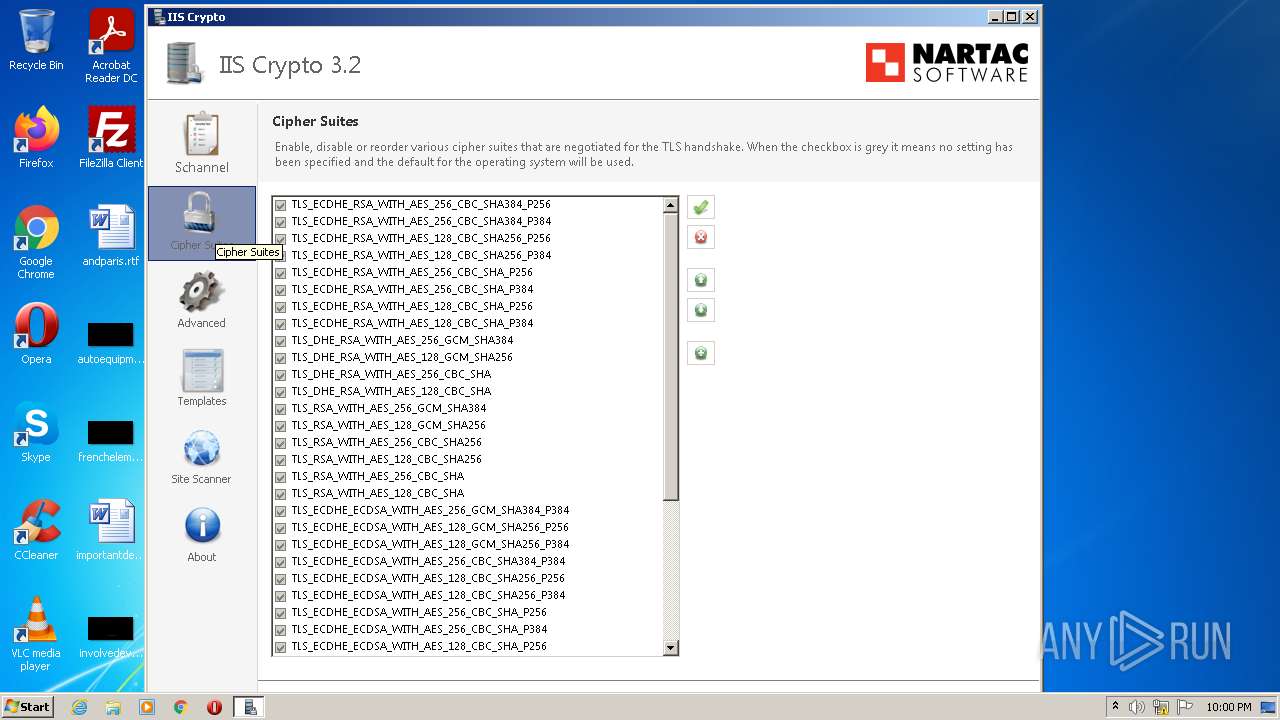Viewport: 1280px width, 720px height.
Task: Toggle TLS_DHE_RSA_WITH_AES_128_CBC_SHA checkbox
Action: [x=281, y=392]
